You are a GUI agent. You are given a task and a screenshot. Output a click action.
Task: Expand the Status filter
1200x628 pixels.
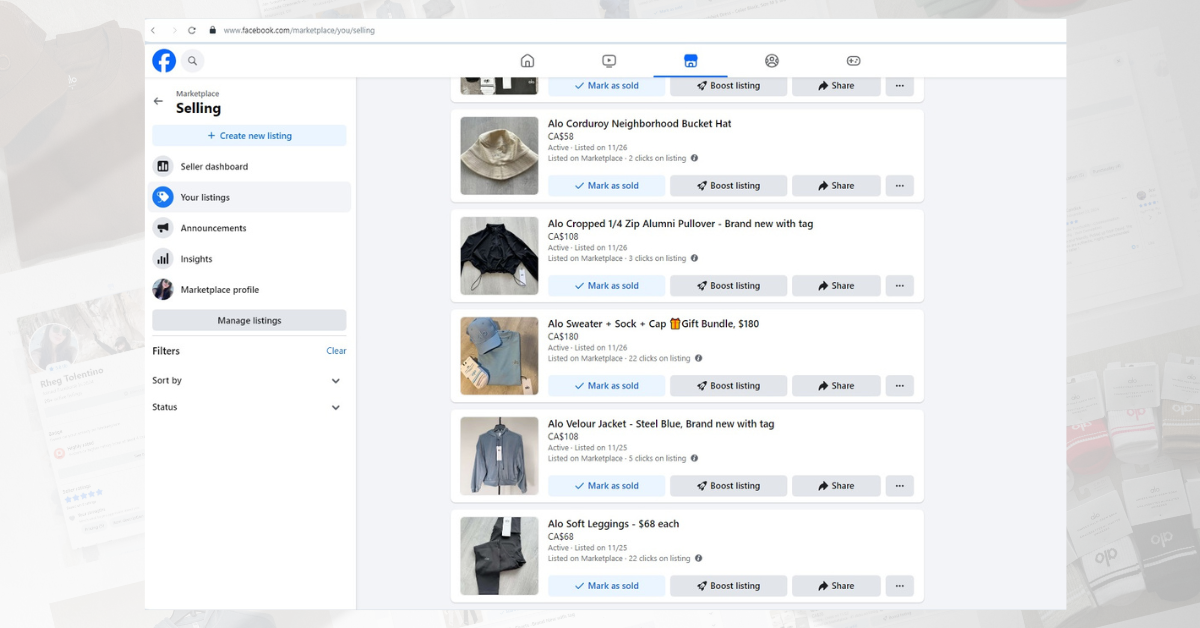point(249,407)
